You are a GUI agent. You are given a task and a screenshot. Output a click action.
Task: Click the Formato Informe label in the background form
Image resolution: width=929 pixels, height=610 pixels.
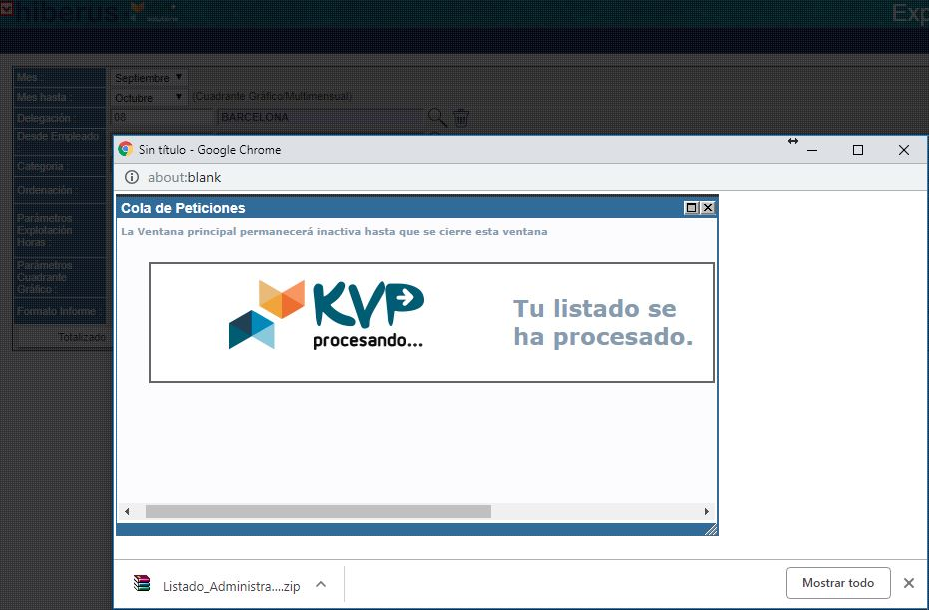click(x=56, y=311)
